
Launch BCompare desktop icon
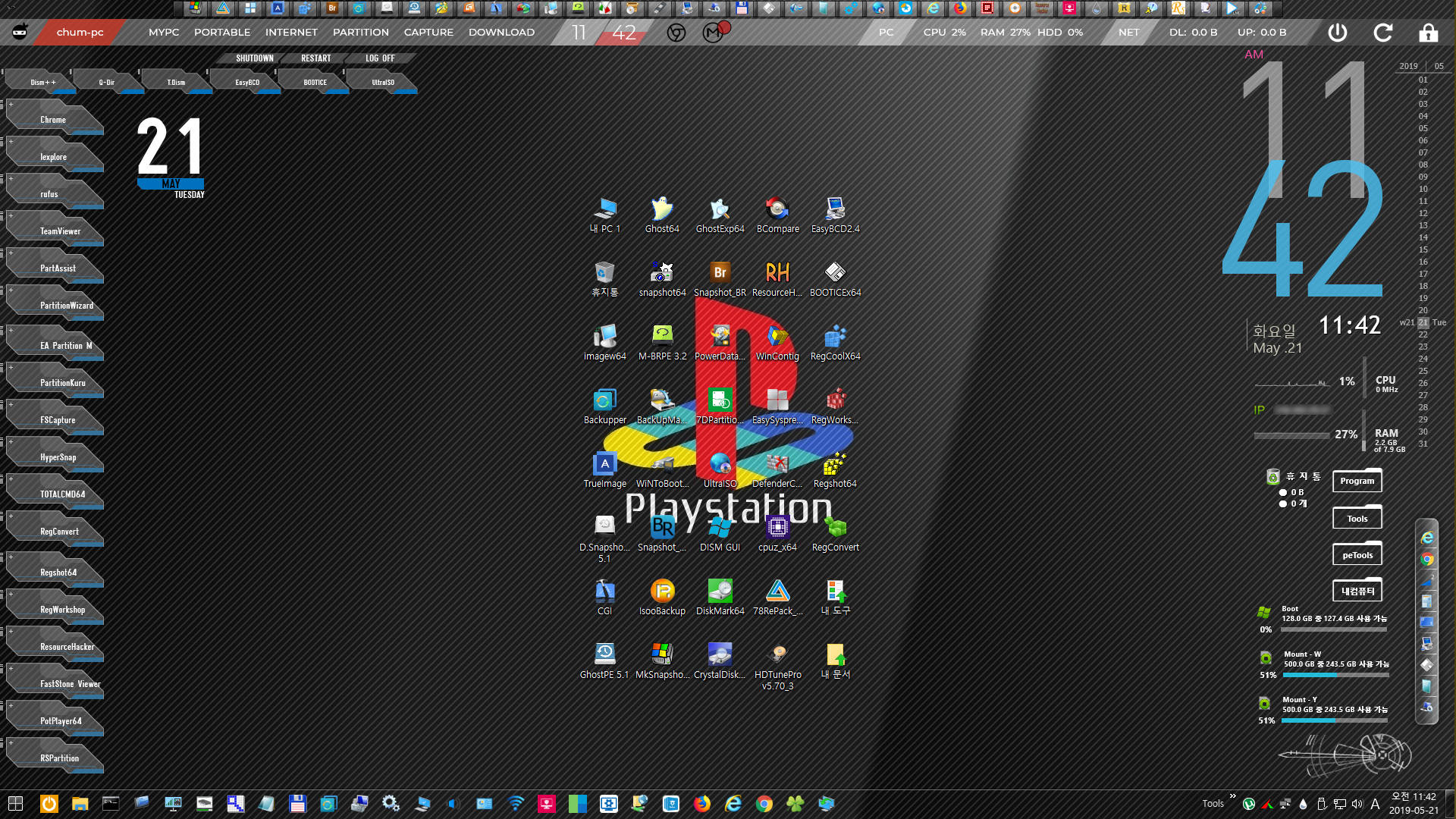777,215
